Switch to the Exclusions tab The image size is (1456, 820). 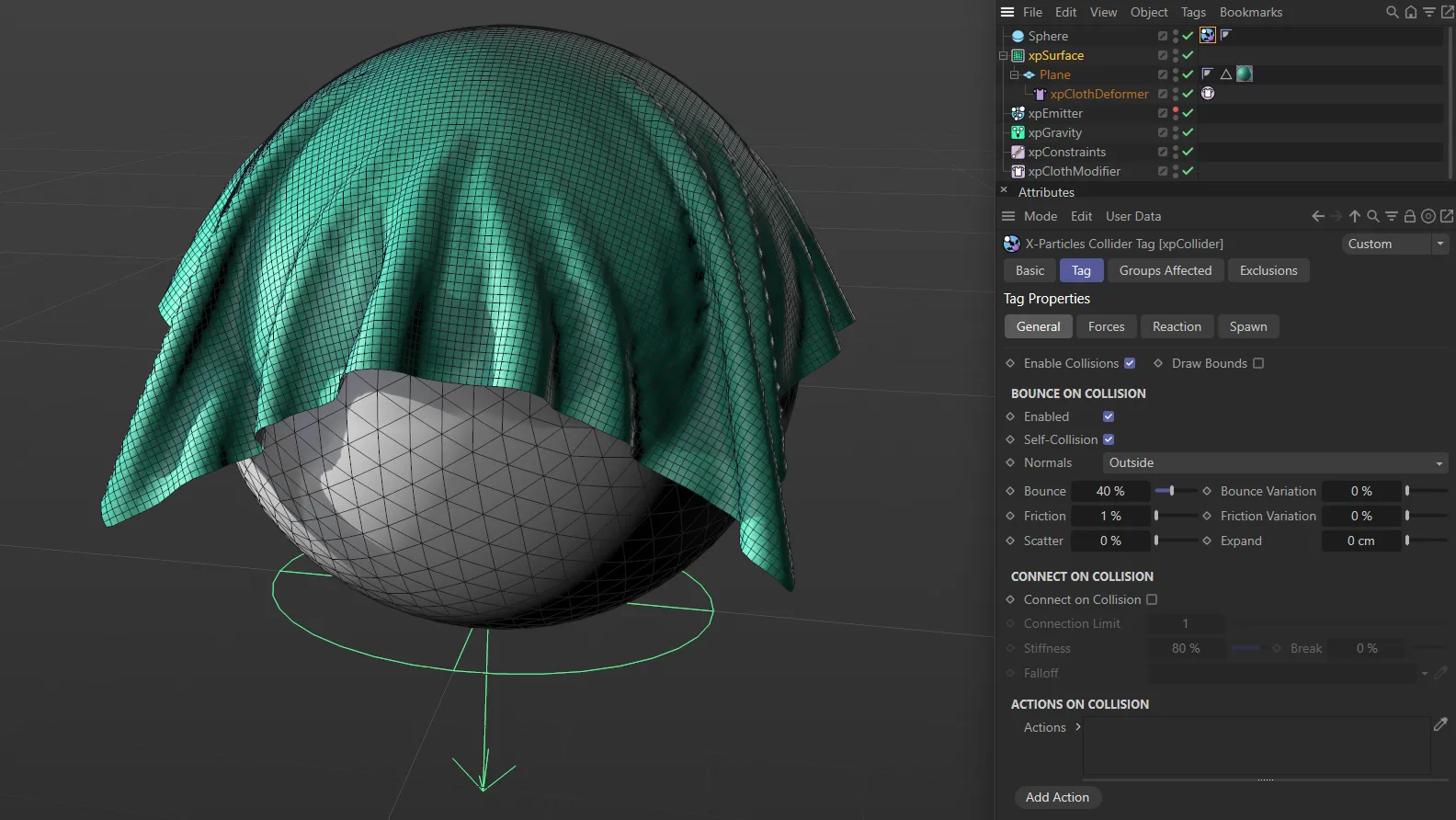coord(1268,270)
